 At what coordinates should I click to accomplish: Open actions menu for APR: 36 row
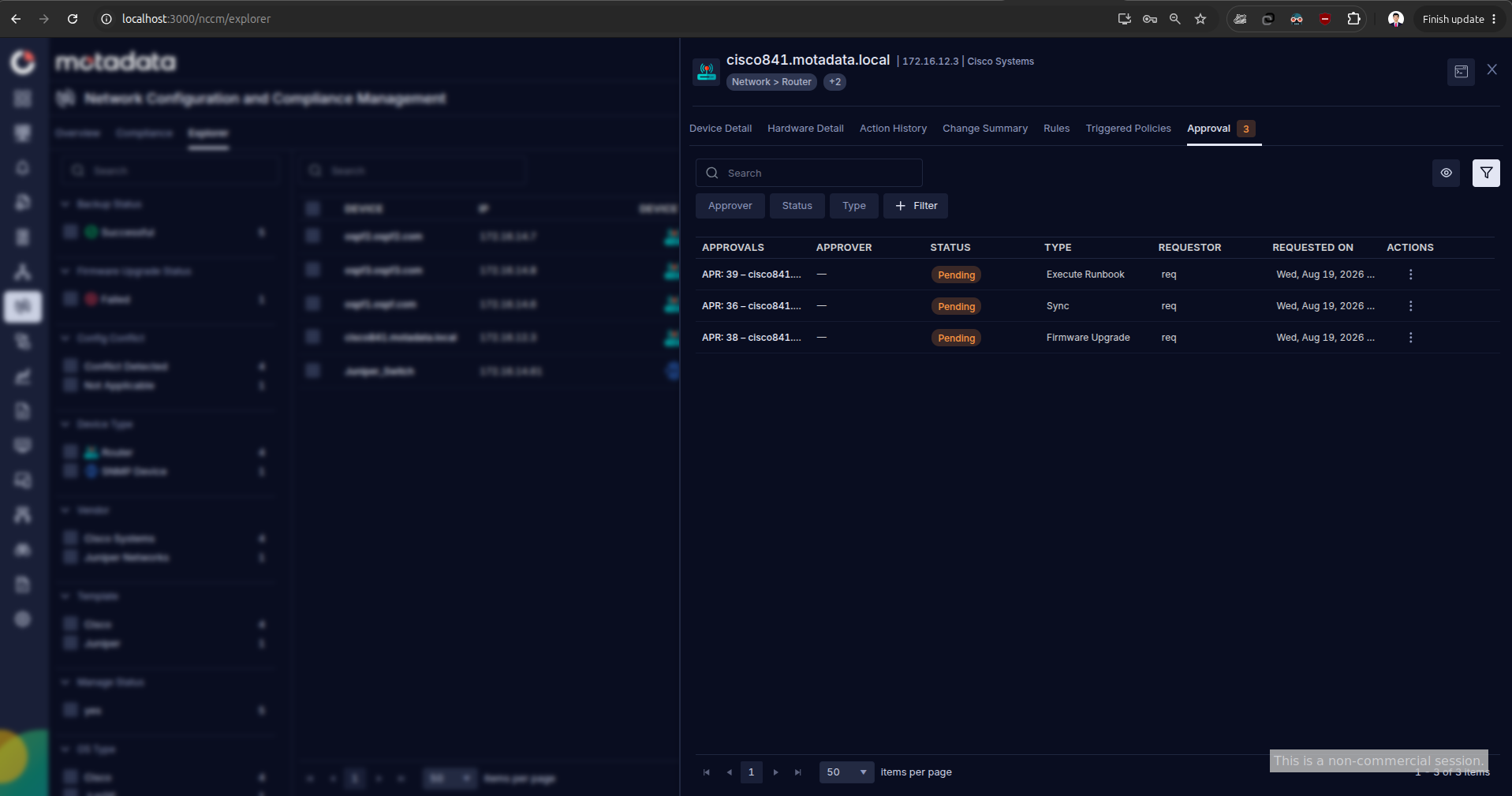pos(1410,306)
